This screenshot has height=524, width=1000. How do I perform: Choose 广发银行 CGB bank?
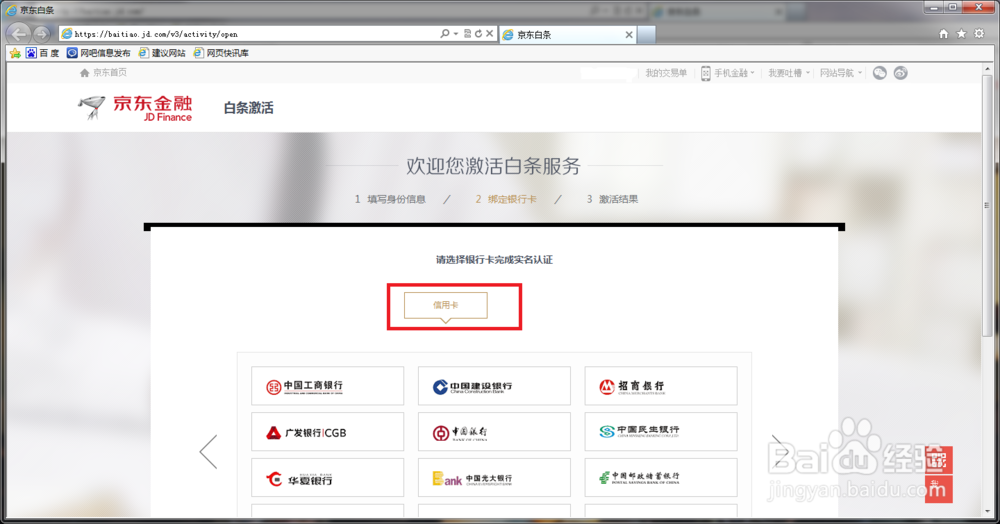(327, 432)
